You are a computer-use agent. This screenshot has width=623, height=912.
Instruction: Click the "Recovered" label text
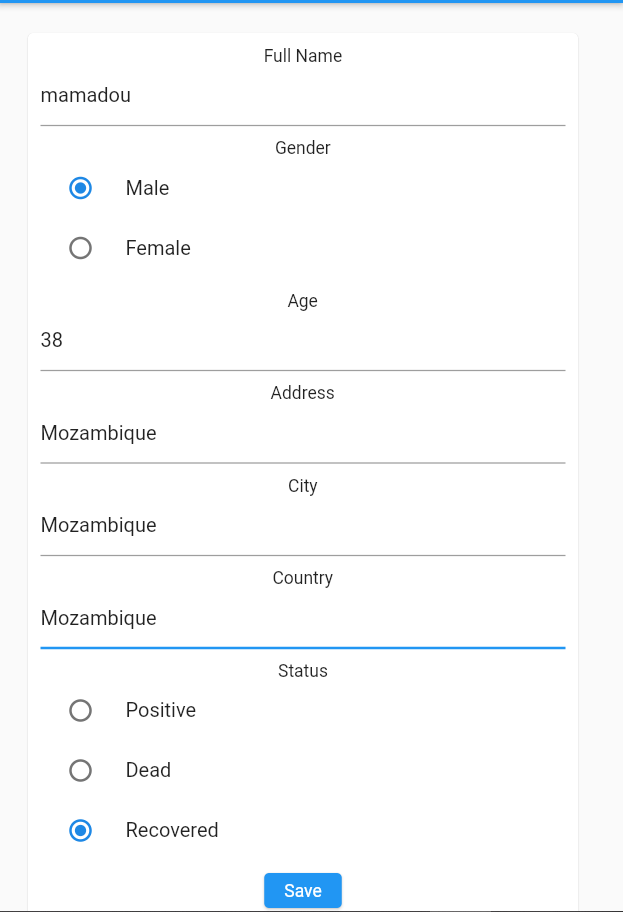pyautogui.click(x=172, y=830)
